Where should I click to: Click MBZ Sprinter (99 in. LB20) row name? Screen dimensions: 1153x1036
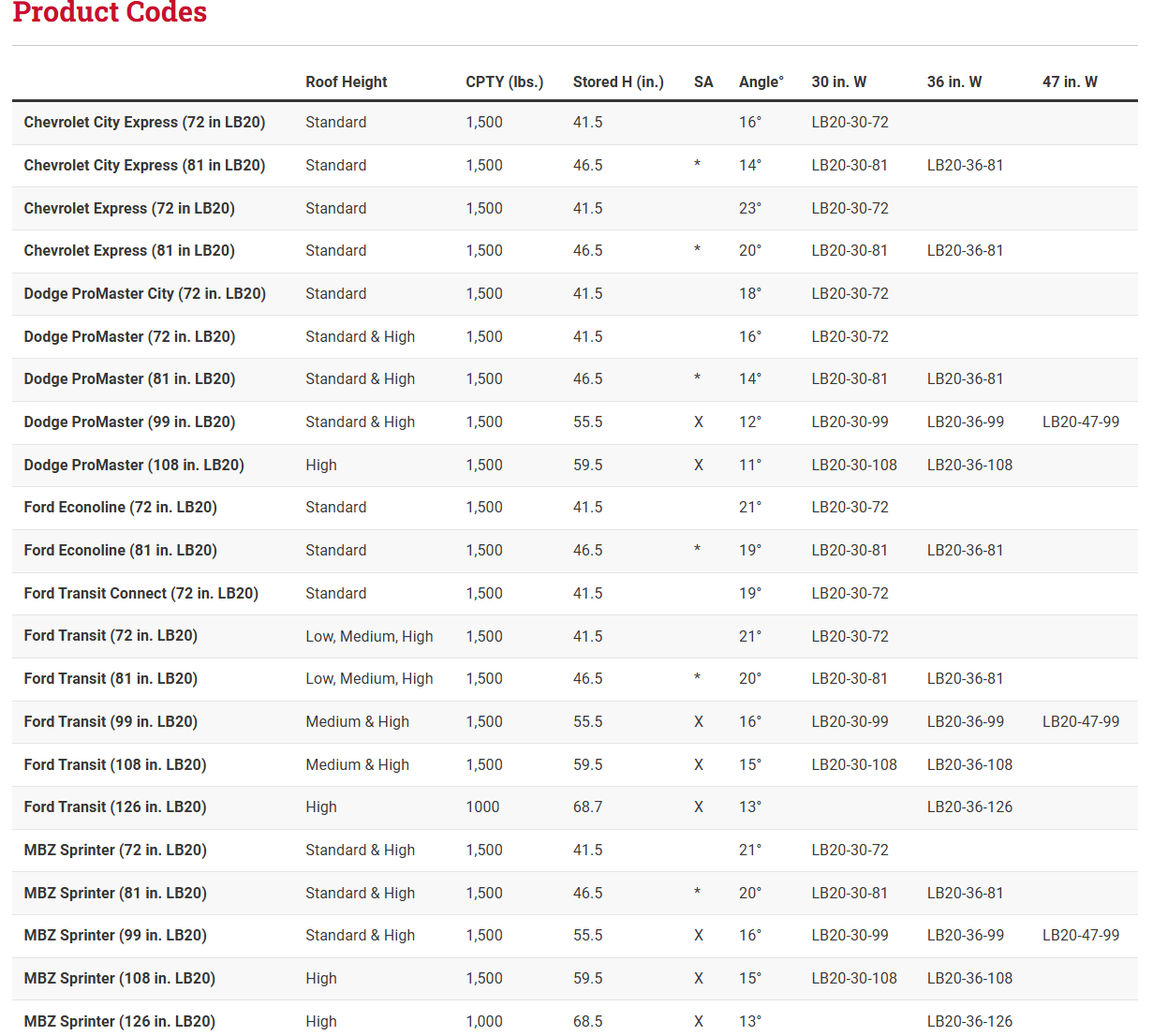115,936
